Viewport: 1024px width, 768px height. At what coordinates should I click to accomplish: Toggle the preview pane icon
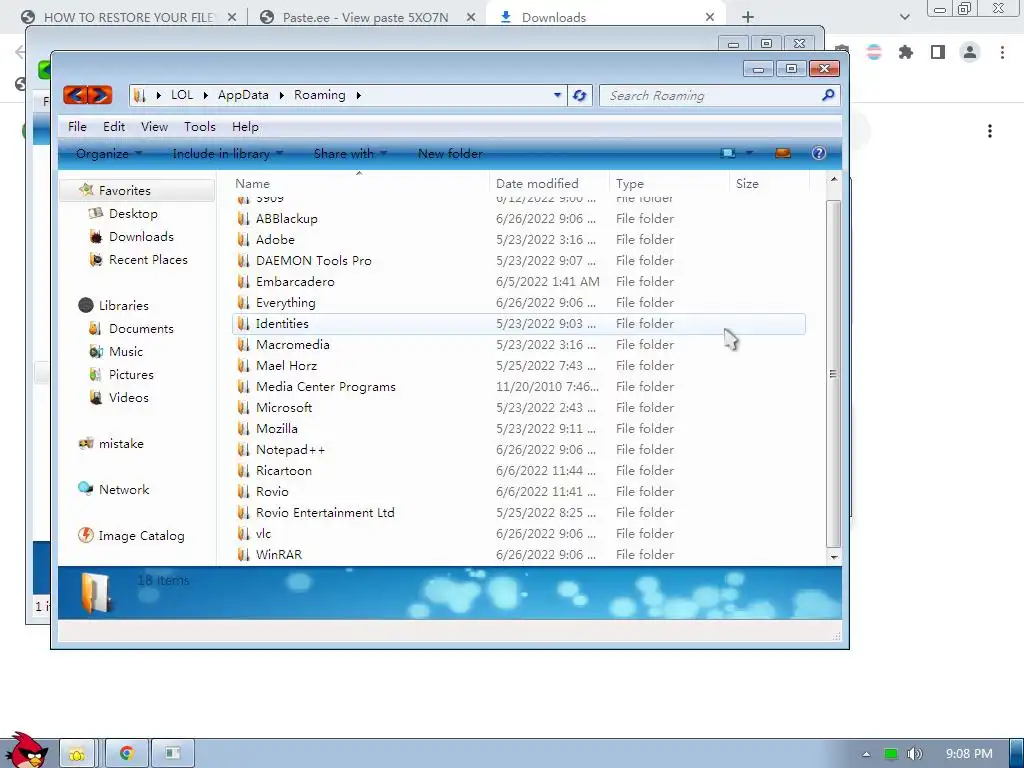click(x=782, y=153)
